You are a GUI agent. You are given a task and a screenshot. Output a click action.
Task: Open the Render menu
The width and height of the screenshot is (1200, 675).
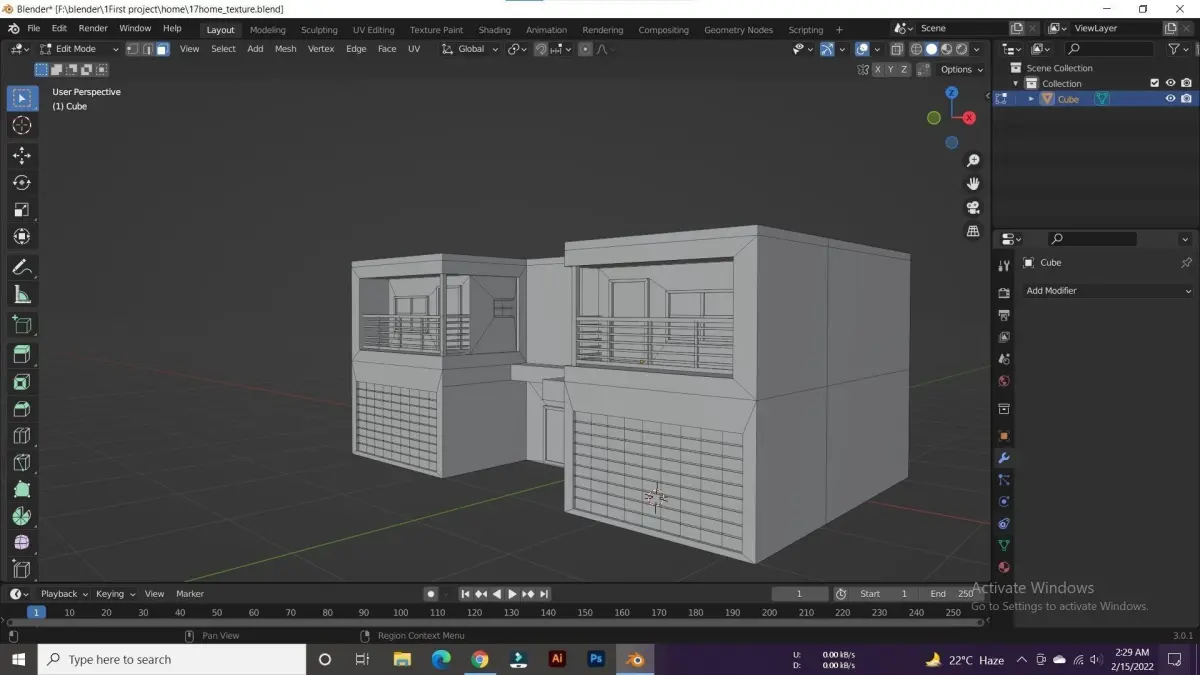point(93,29)
